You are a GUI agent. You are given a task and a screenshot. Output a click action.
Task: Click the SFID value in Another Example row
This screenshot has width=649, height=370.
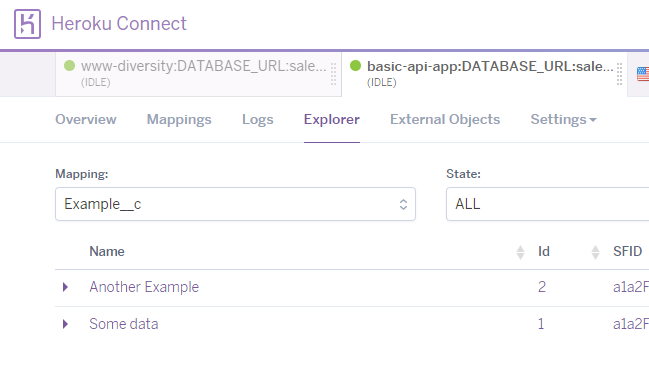click(x=631, y=287)
